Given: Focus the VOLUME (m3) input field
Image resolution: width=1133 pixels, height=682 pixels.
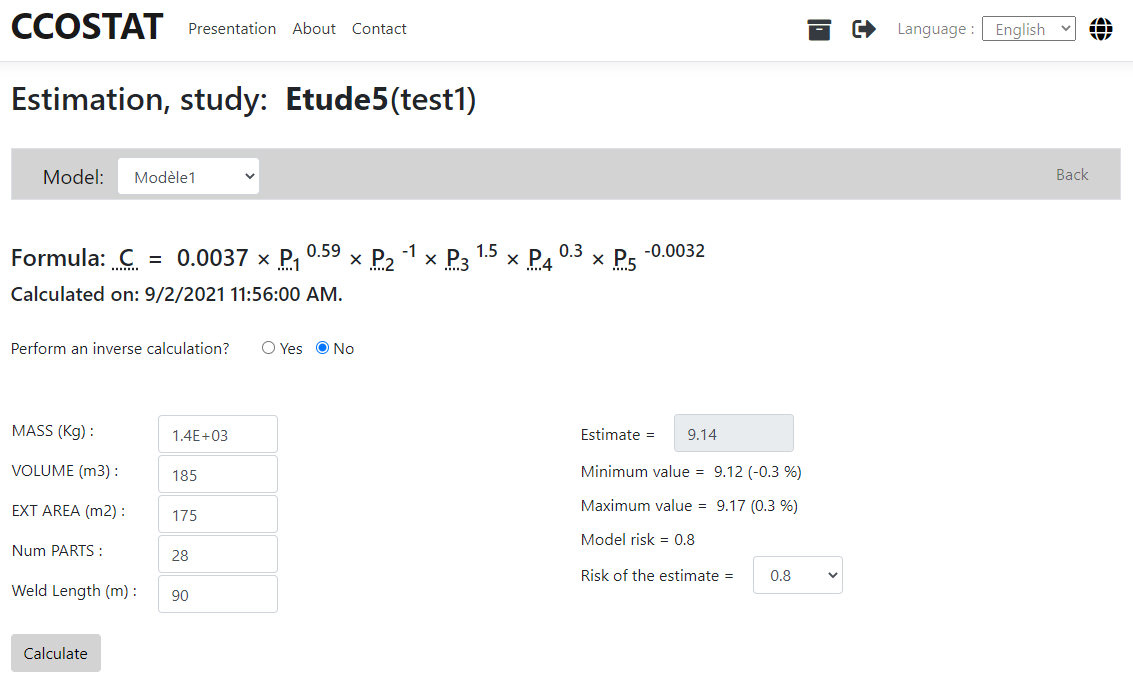Looking at the screenshot, I should tap(217, 475).
